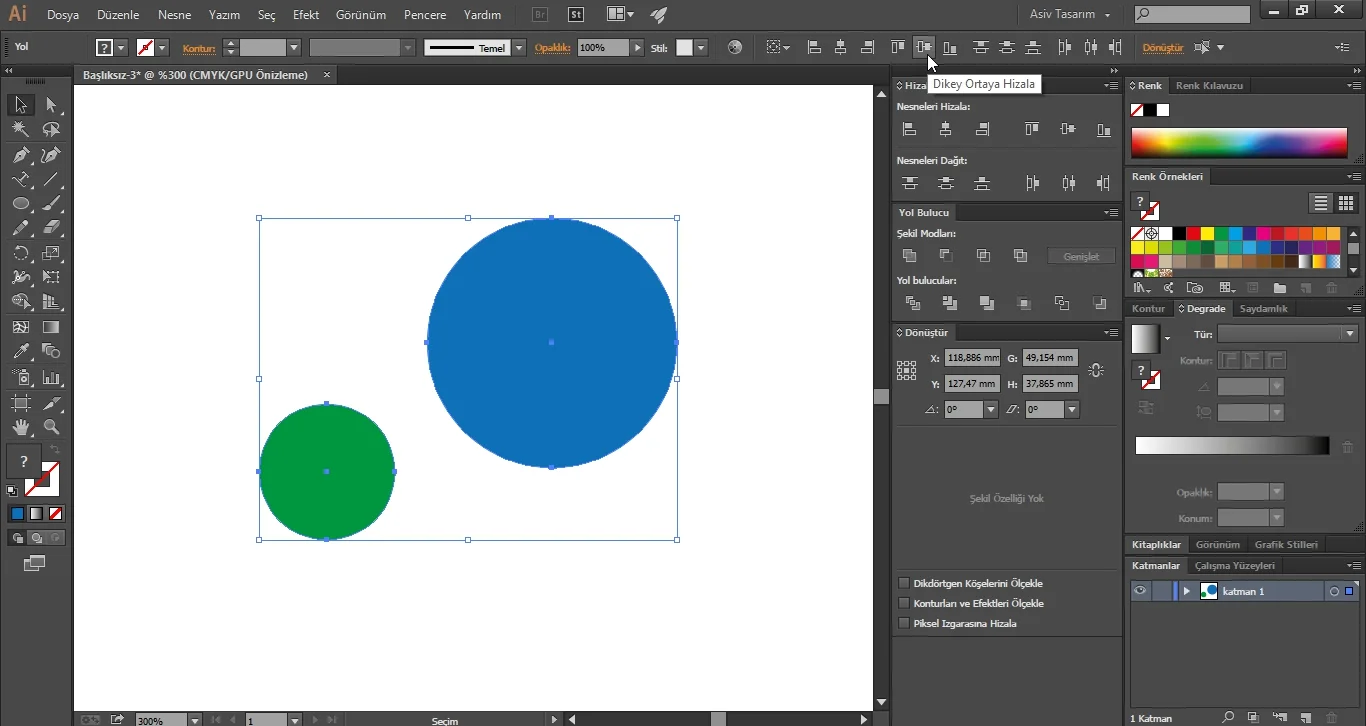Open the Nesne menu

(174, 15)
